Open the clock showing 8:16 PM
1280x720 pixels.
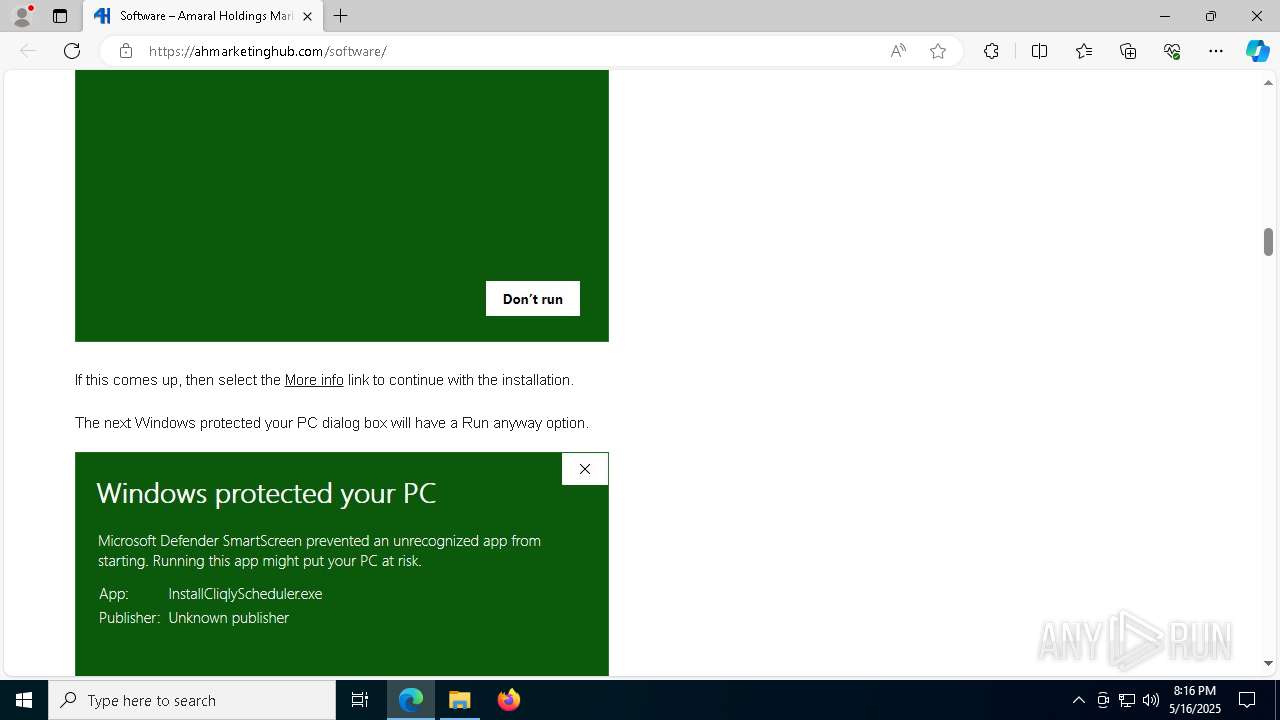tap(1194, 700)
